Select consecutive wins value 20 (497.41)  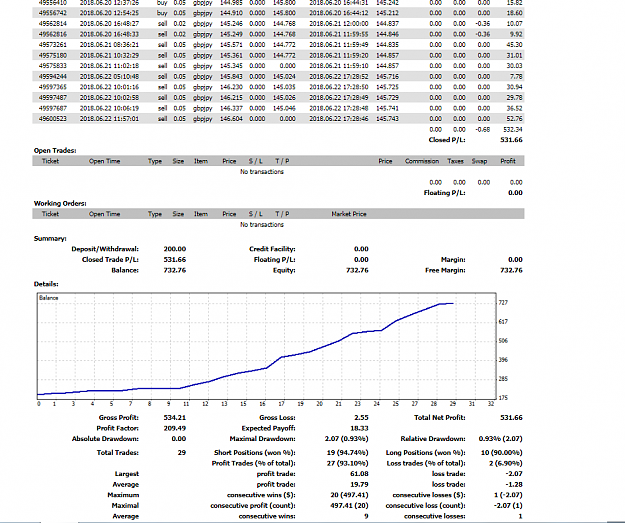[350, 495]
